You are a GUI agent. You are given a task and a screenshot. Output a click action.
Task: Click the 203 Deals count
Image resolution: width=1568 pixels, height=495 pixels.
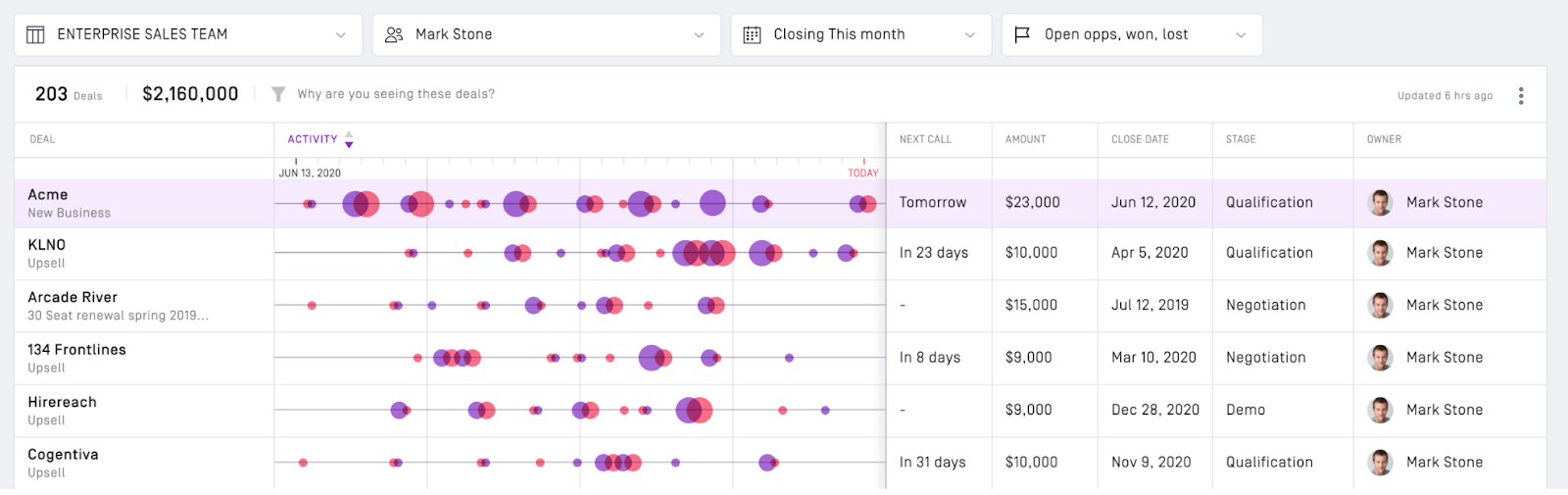point(69,94)
